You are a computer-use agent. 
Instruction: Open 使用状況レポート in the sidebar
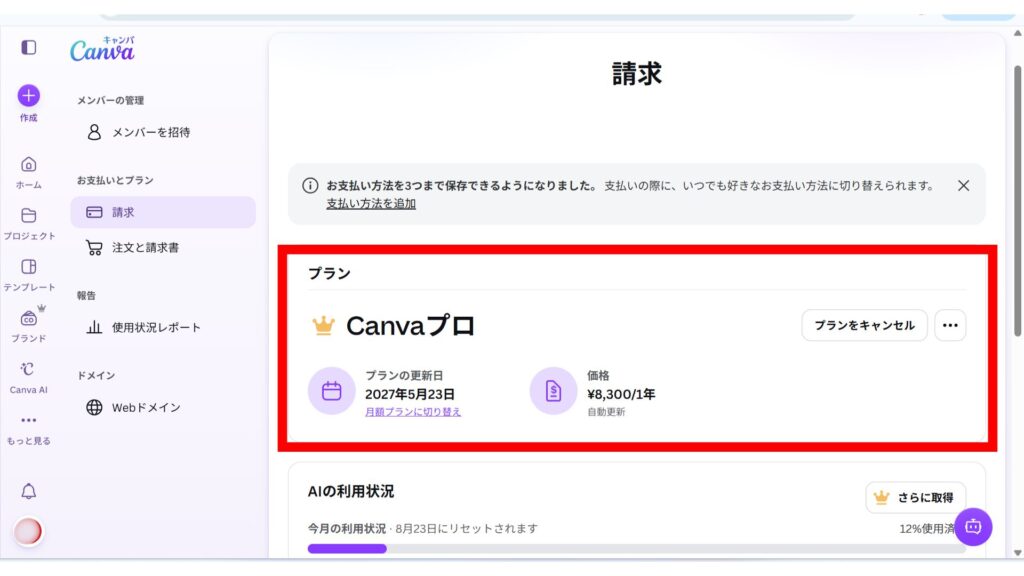[x=163, y=327]
